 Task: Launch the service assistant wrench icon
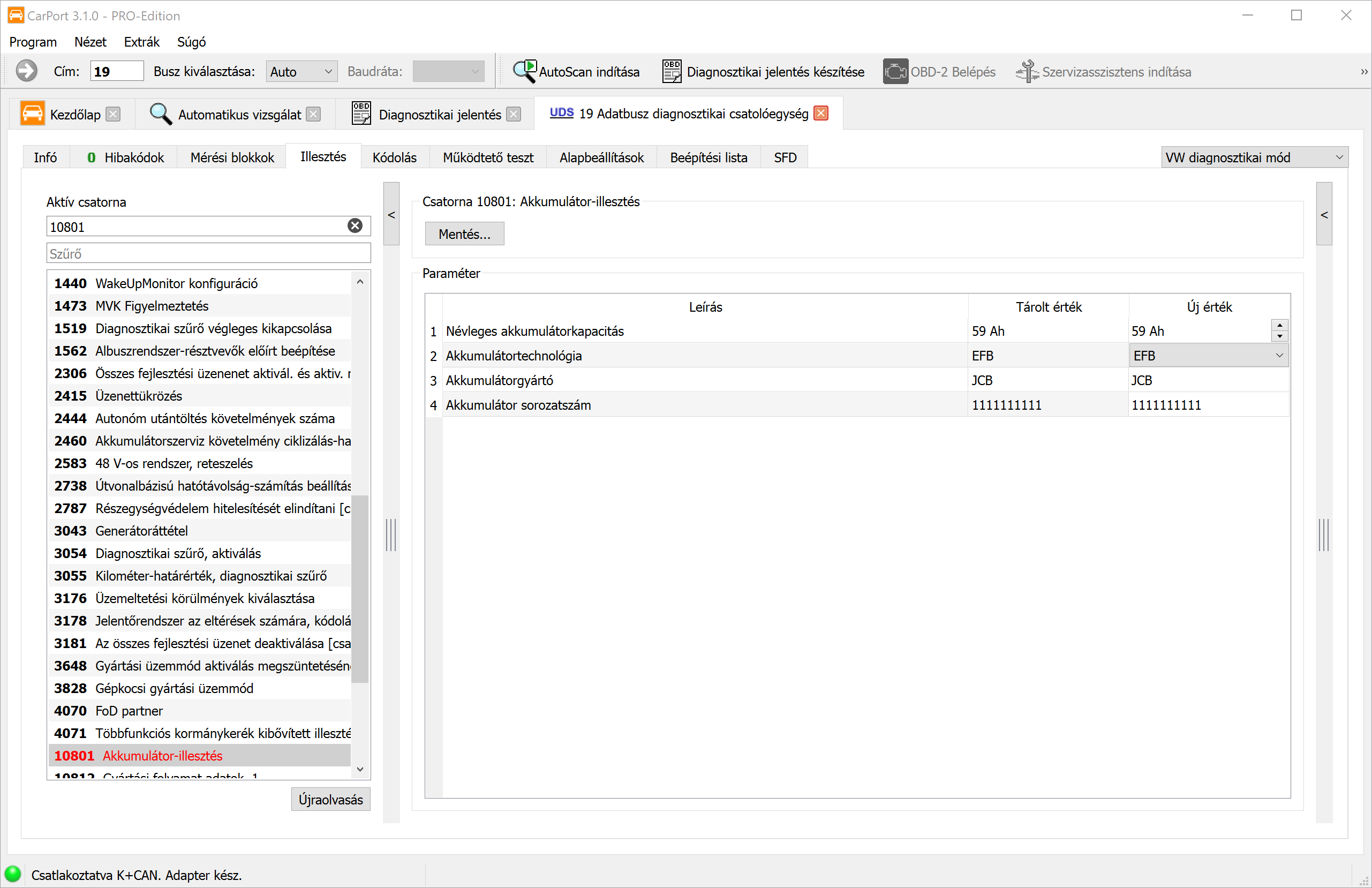click(1027, 72)
